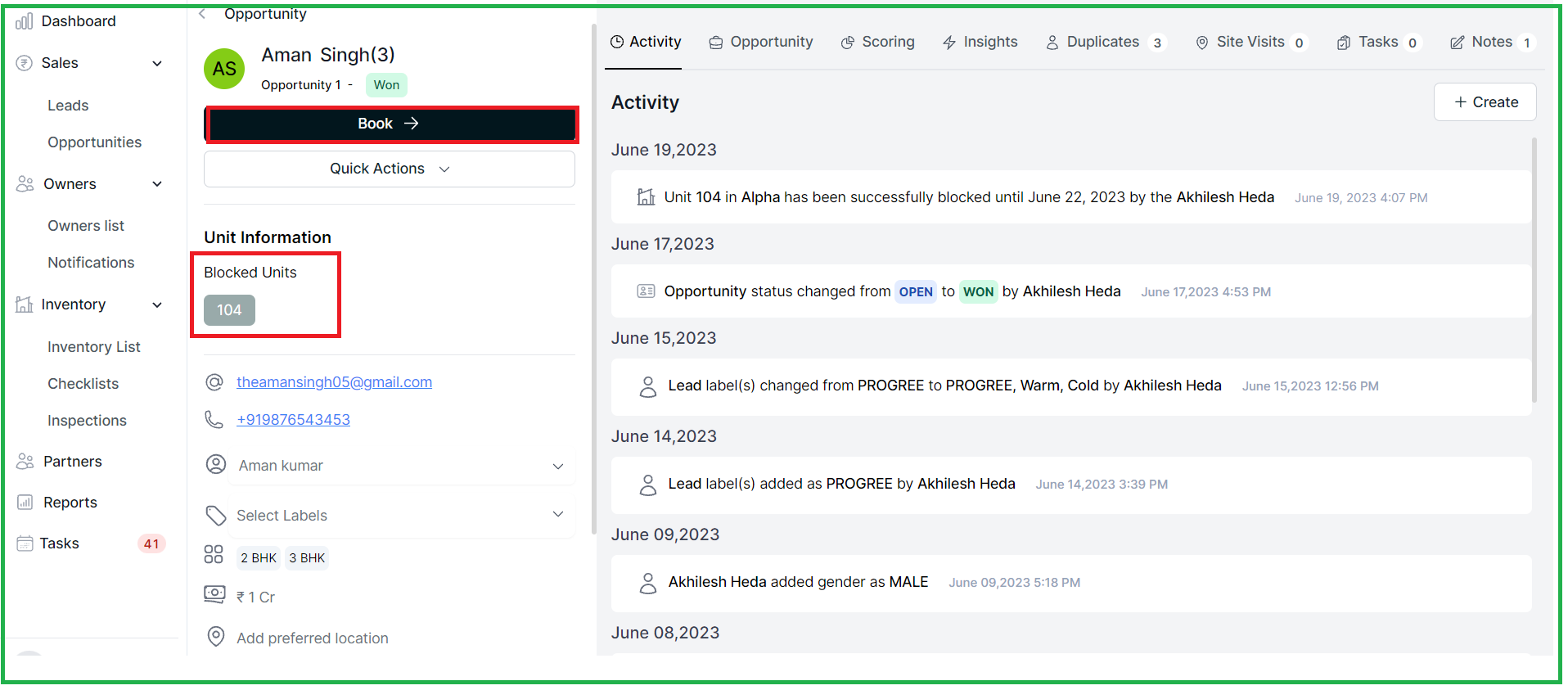Viewport: 1568px width, 690px height.
Task: Click building icon in Unit 104 blocked activity
Action: tap(647, 197)
